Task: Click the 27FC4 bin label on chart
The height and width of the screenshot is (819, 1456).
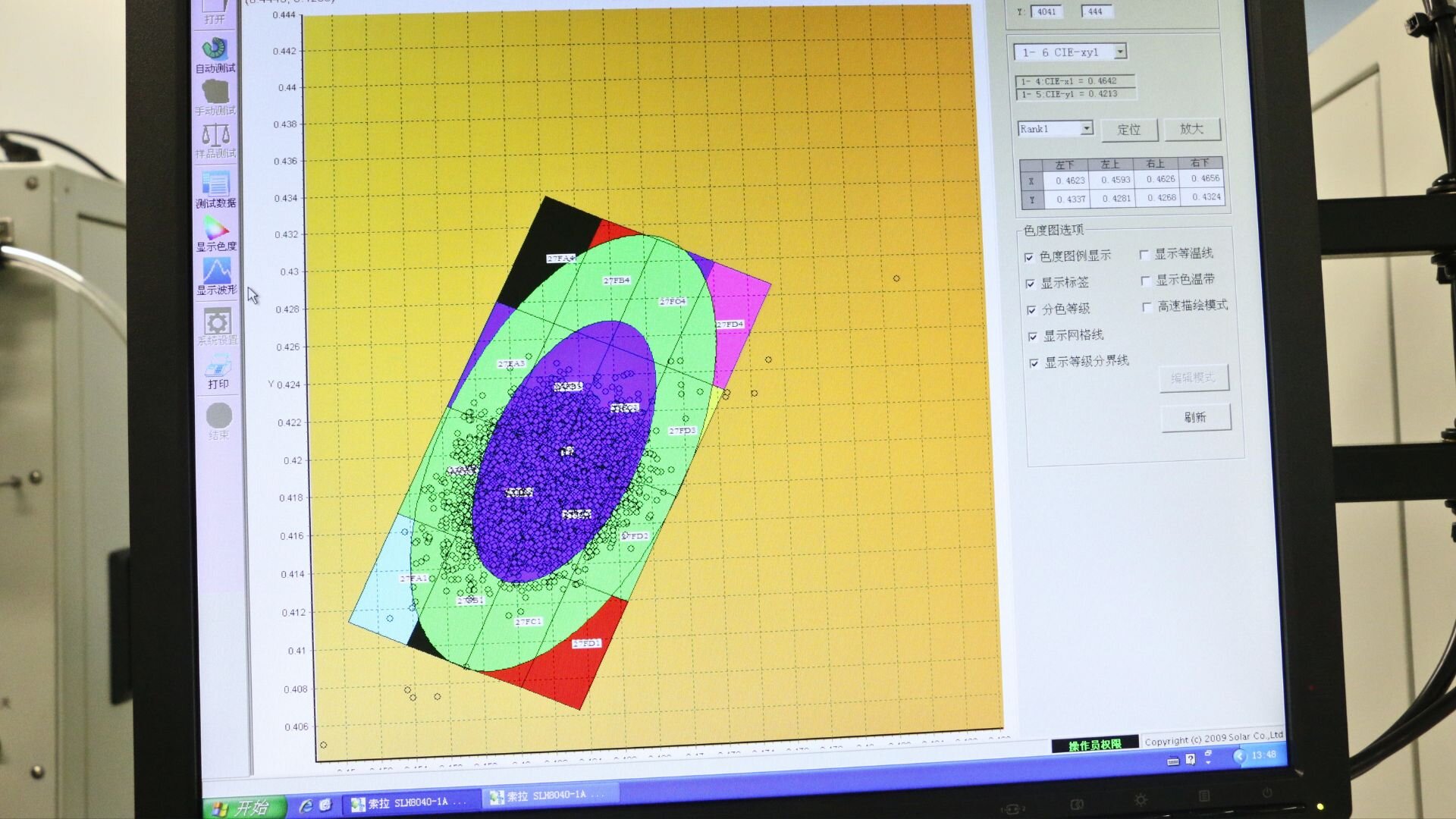Action: point(672,302)
